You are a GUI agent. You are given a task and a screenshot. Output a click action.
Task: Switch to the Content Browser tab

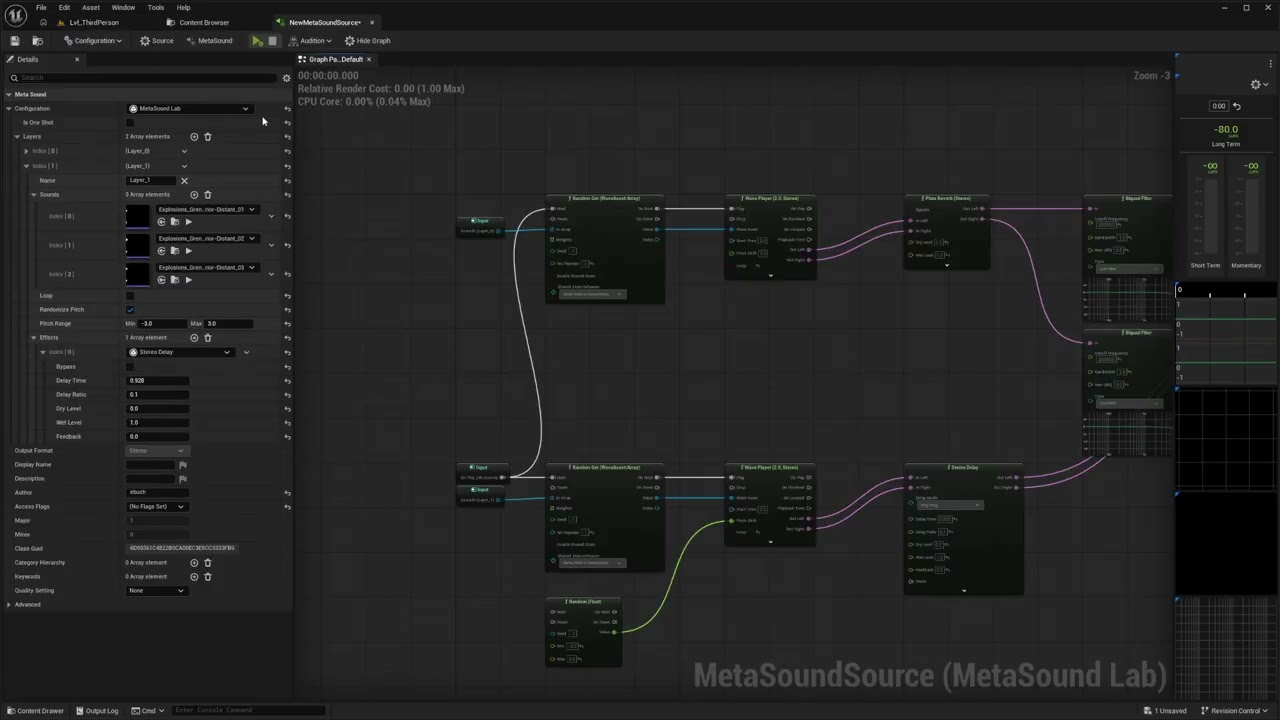pyautogui.click(x=204, y=23)
